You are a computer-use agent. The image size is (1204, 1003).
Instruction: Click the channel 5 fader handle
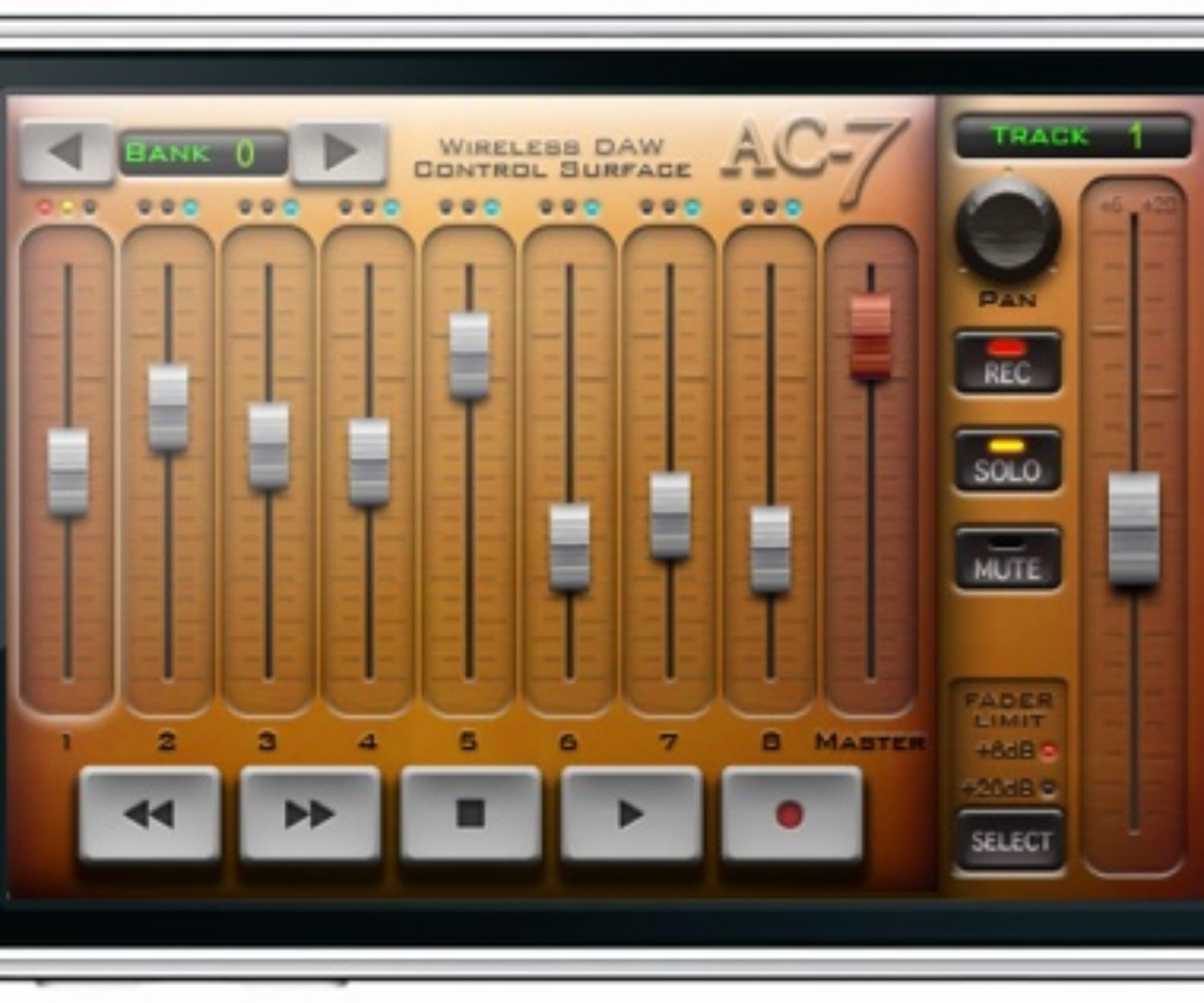470,355
